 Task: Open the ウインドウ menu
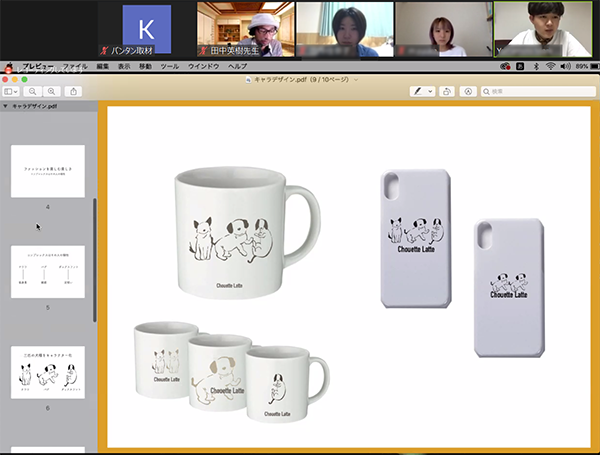pos(203,66)
